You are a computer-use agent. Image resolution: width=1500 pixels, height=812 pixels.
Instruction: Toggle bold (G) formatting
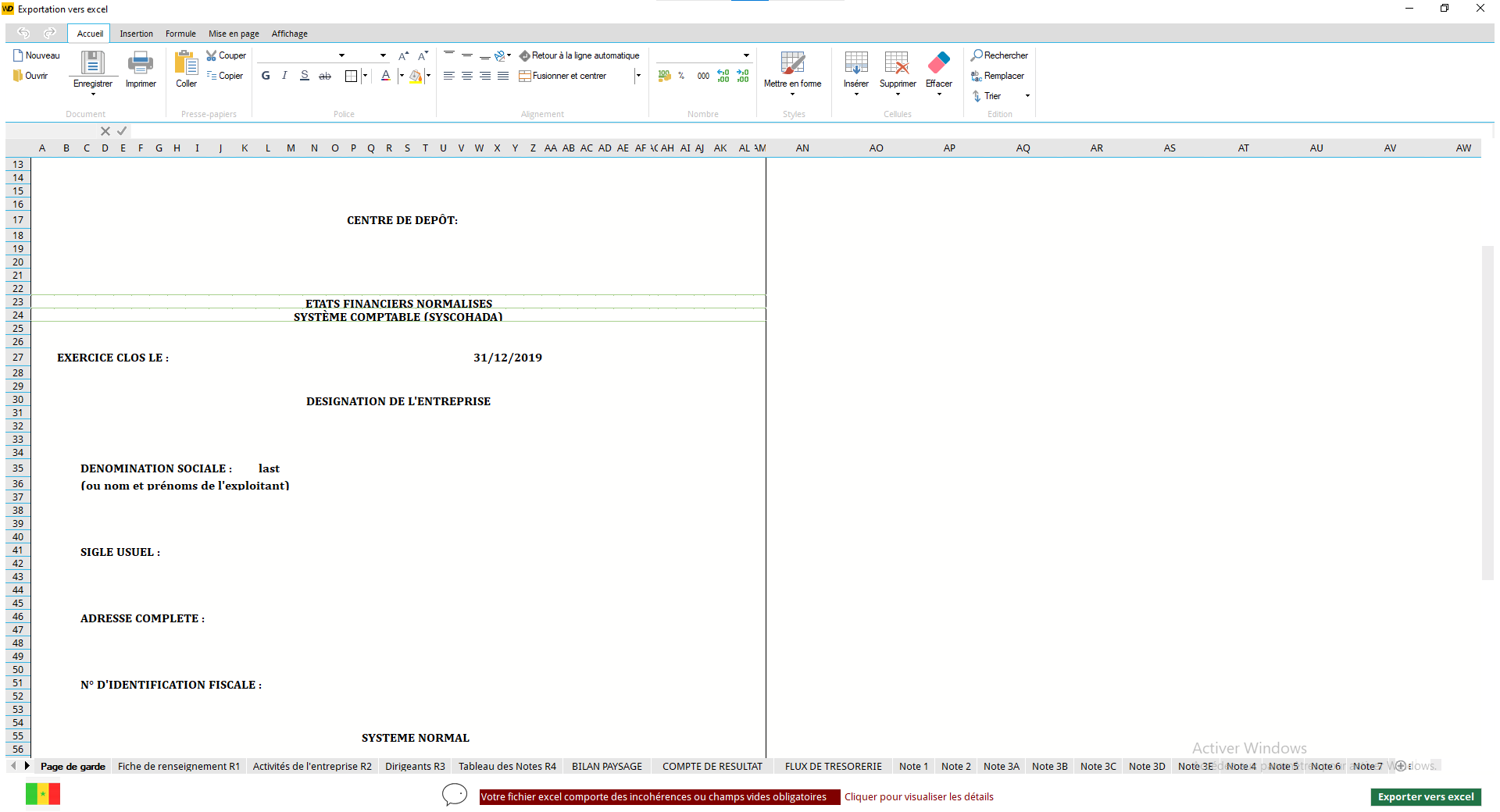click(266, 76)
